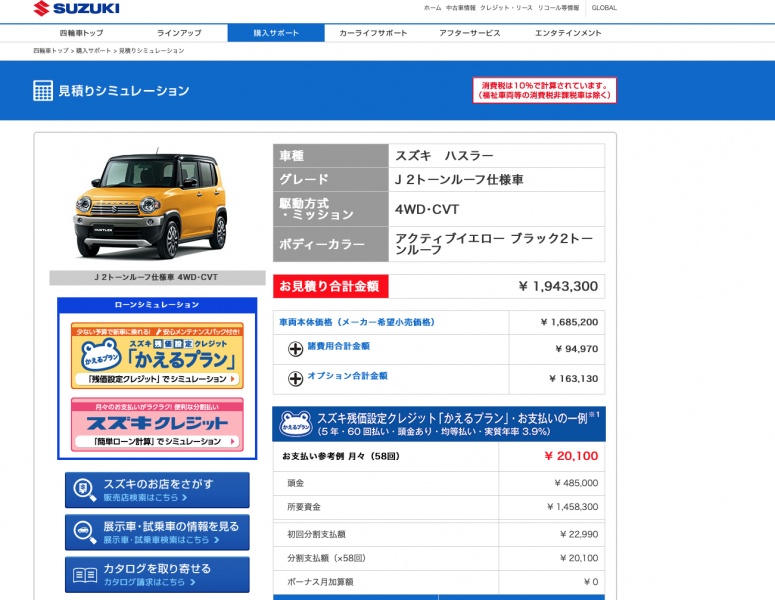Open the リコール等情報 link
The width and height of the screenshot is (775, 600).
point(559,8)
